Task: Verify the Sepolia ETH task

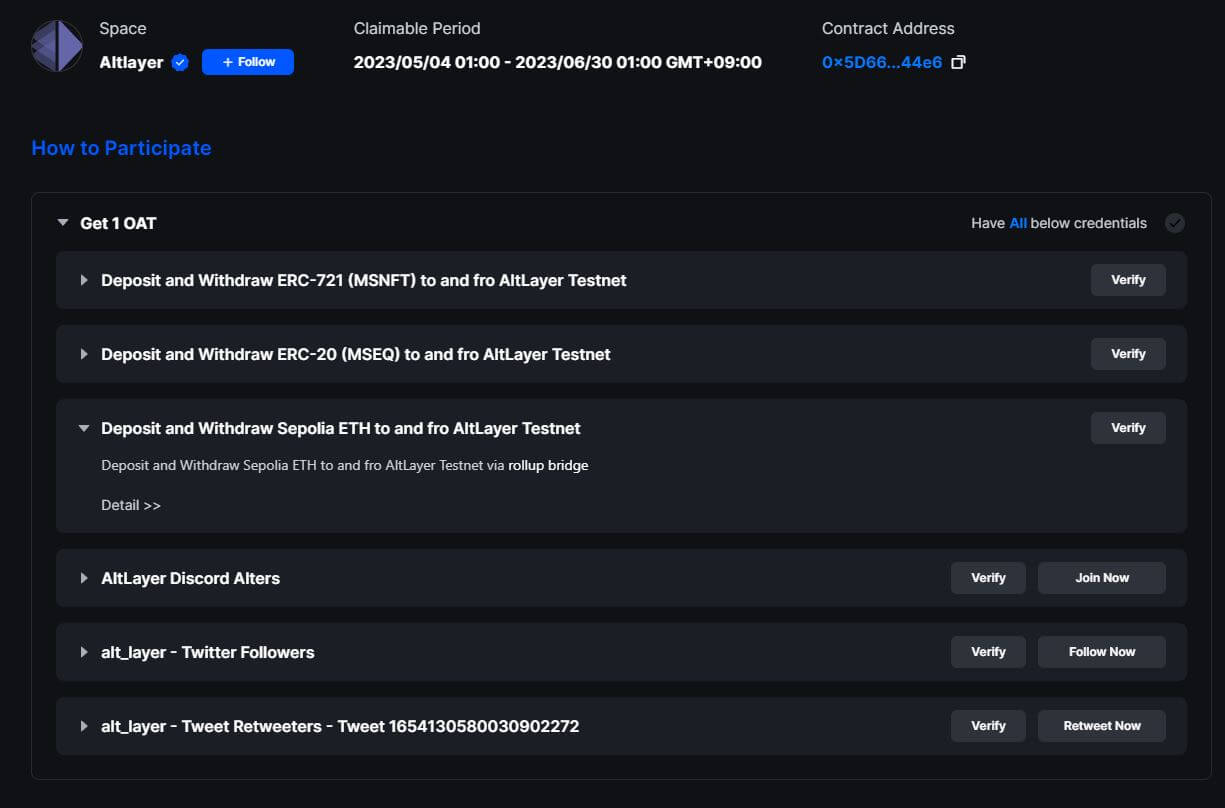Action: pyautogui.click(x=1128, y=428)
